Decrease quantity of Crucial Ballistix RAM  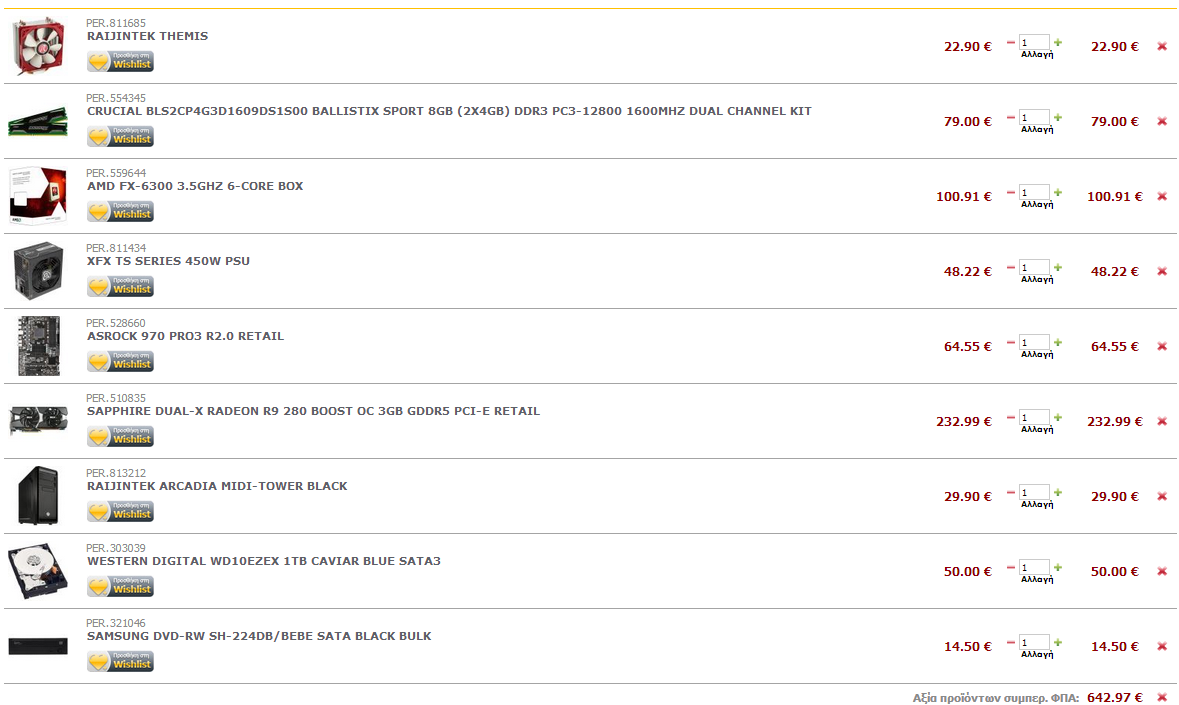coord(1011,118)
